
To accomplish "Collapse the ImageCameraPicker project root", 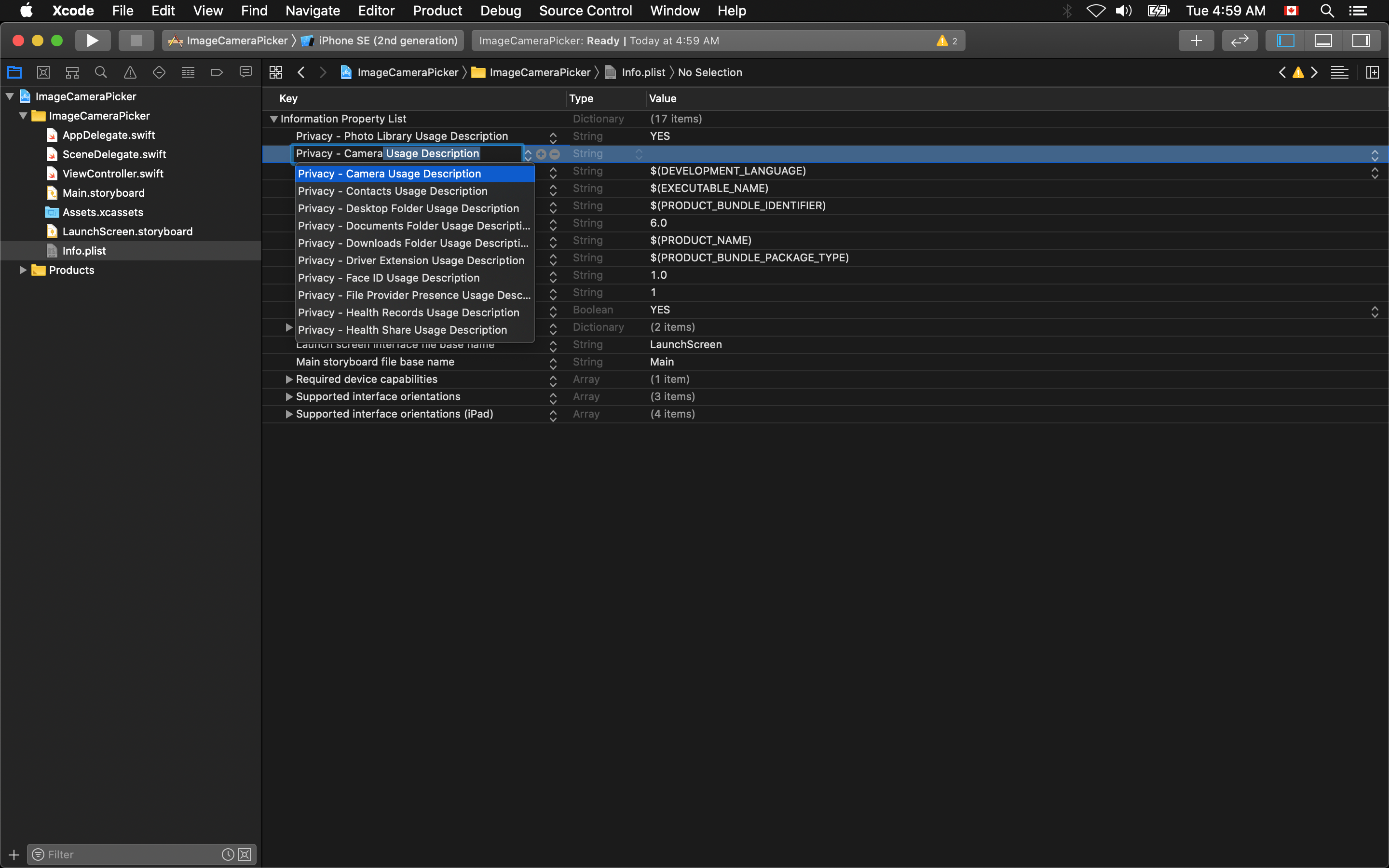I will click(10, 96).
